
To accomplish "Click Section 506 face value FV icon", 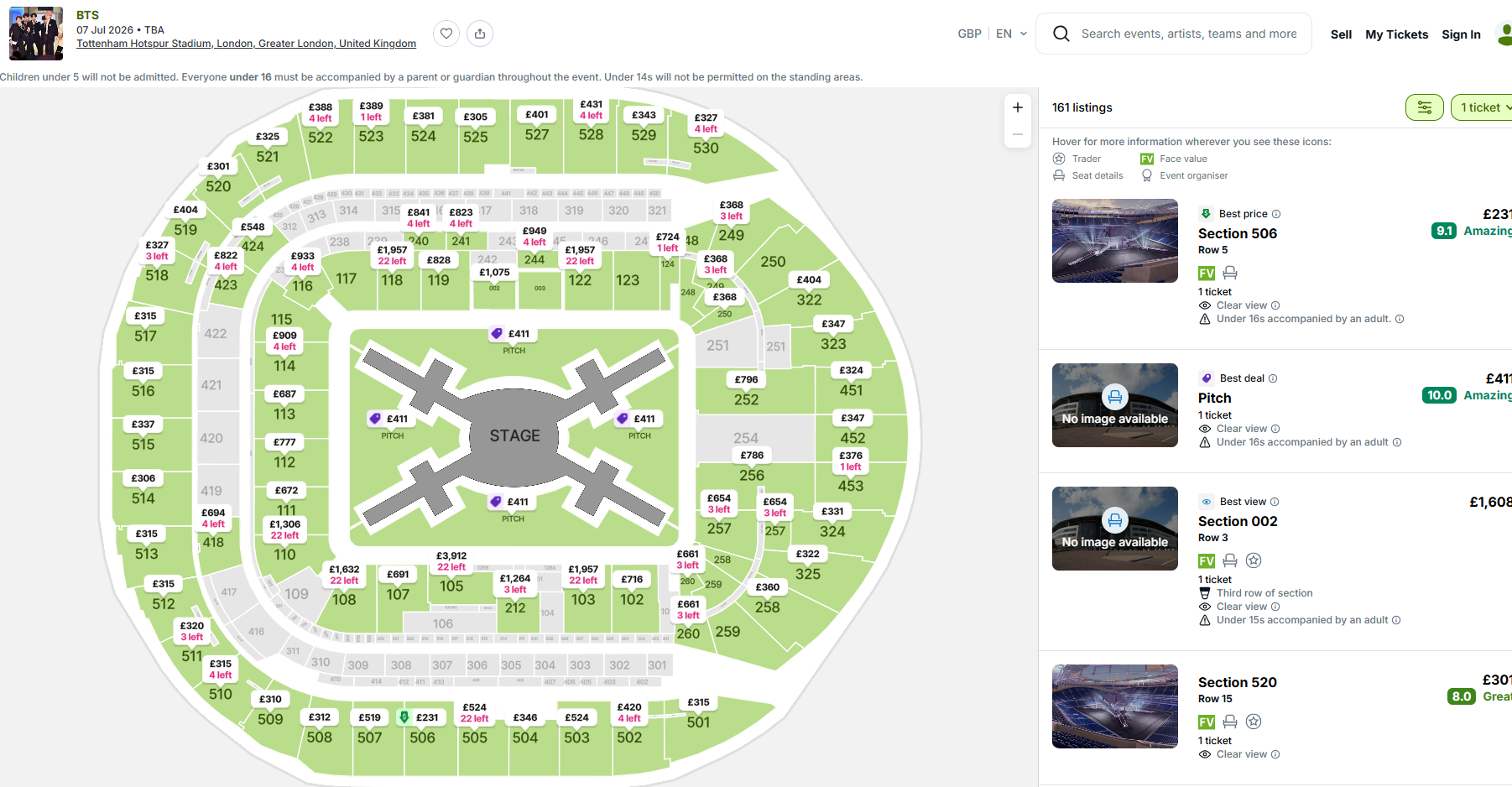I will tap(1207, 274).
